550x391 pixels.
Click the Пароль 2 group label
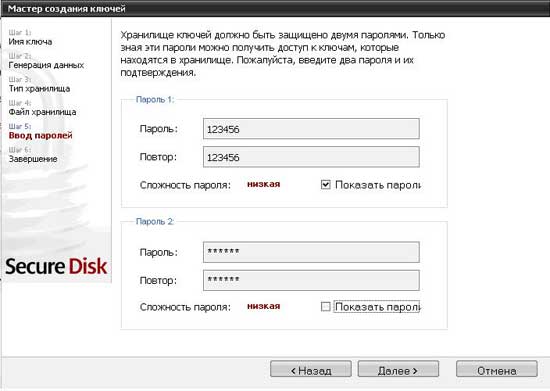pyautogui.click(x=155, y=222)
